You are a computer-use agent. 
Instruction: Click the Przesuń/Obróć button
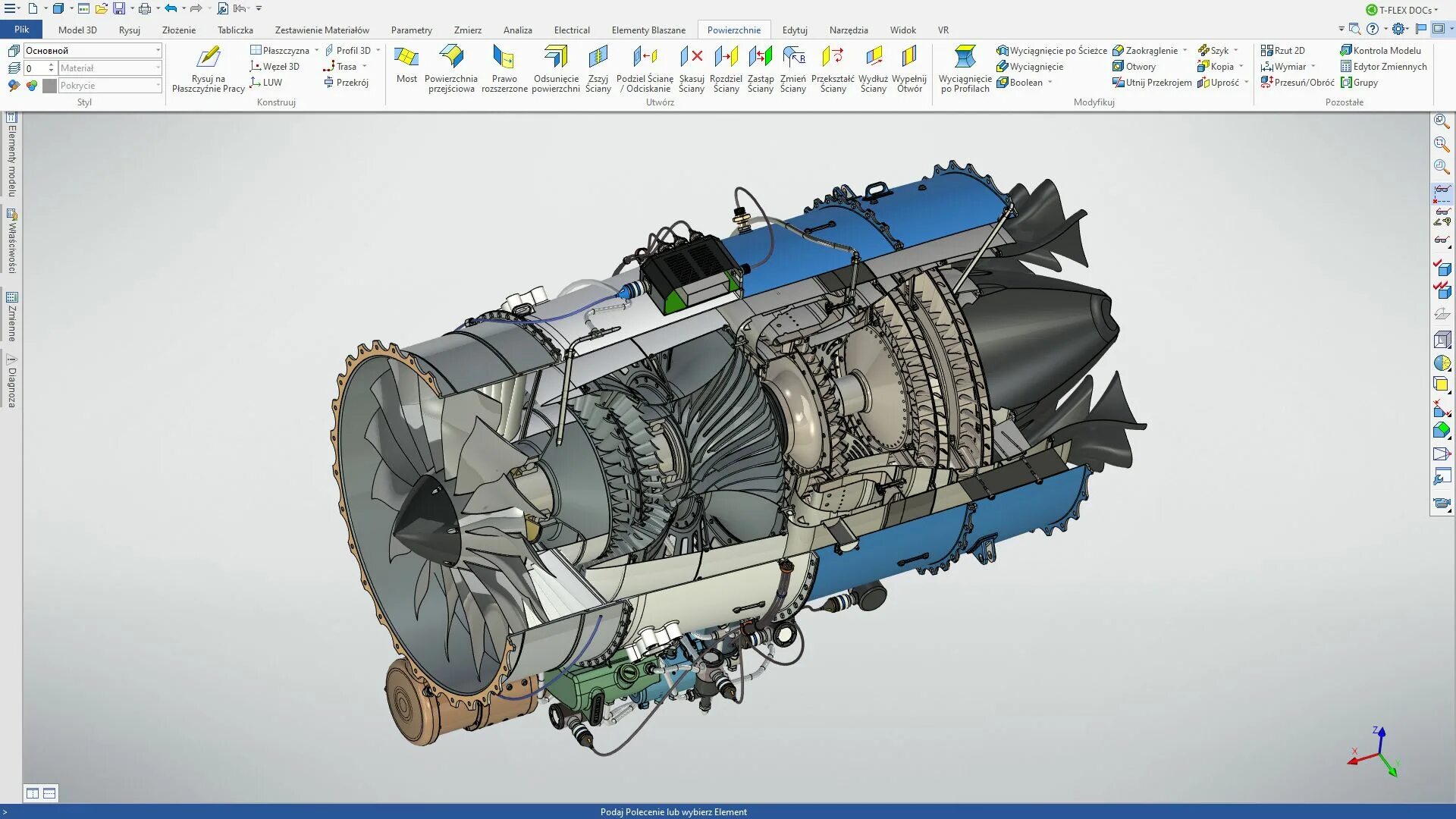[1298, 83]
